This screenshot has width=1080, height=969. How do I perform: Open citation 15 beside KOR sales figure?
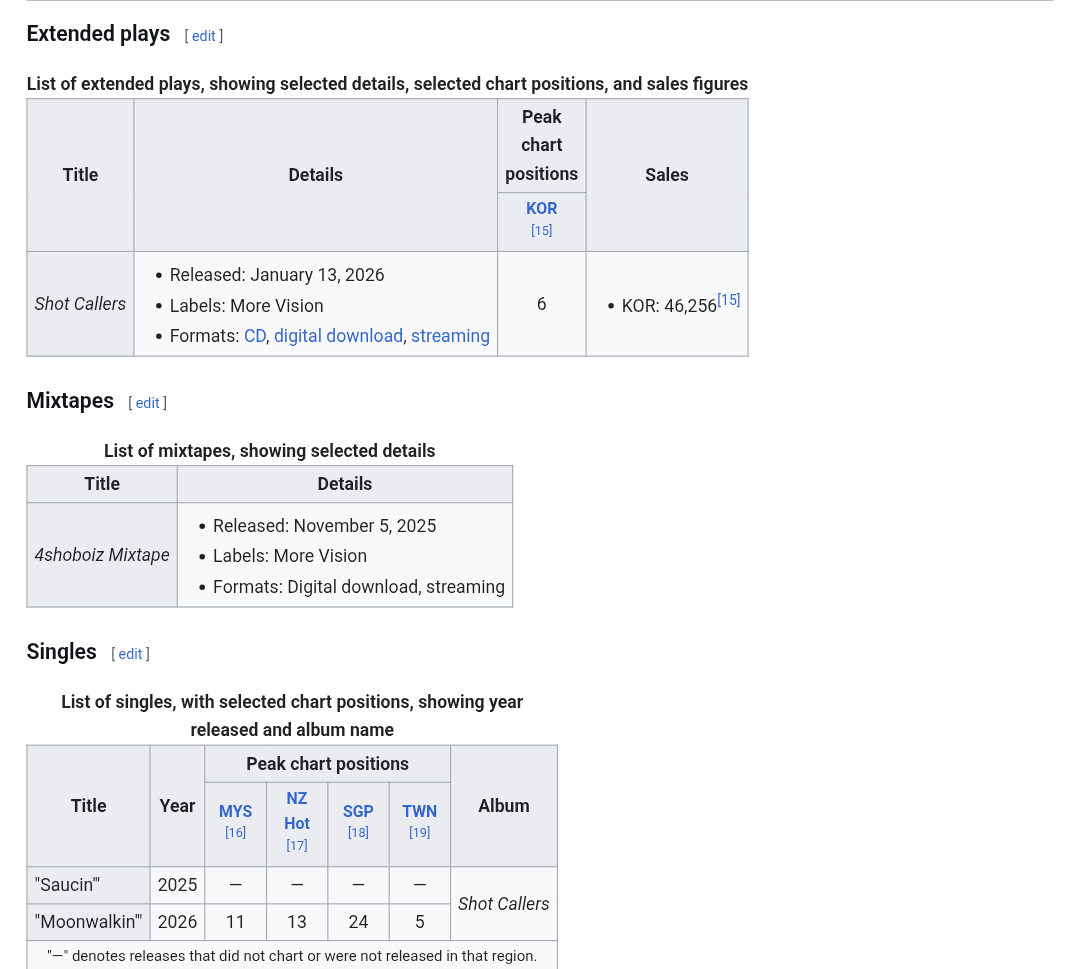pos(729,300)
